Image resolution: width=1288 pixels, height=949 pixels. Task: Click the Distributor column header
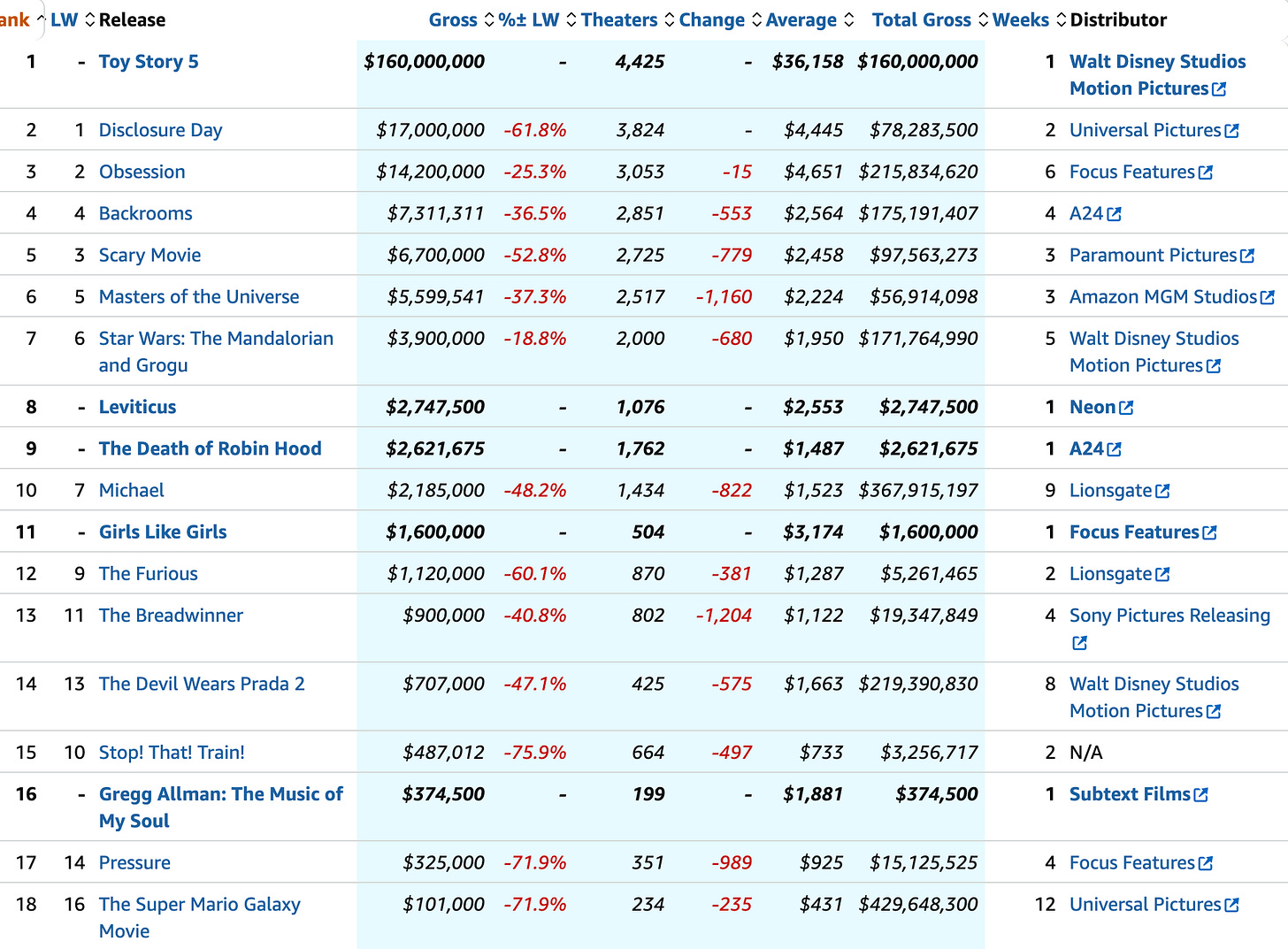tap(1118, 19)
